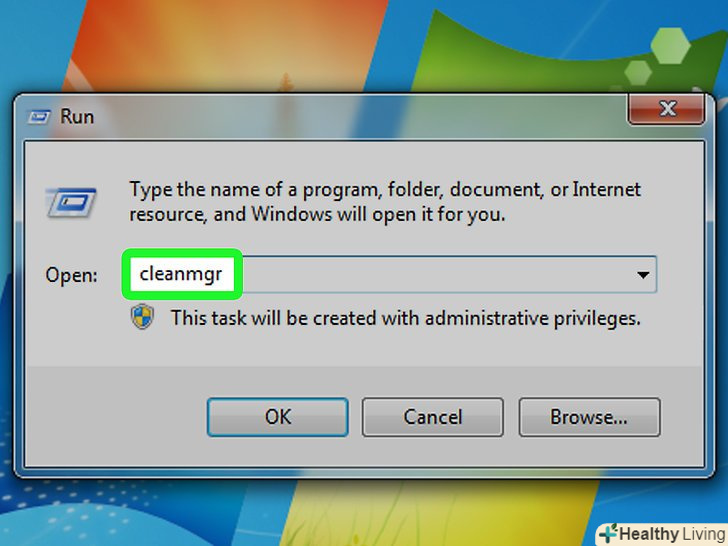The width and height of the screenshot is (728, 546).
Task: Click on the cleanmgr text in Open field
Action: (x=181, y=274)
